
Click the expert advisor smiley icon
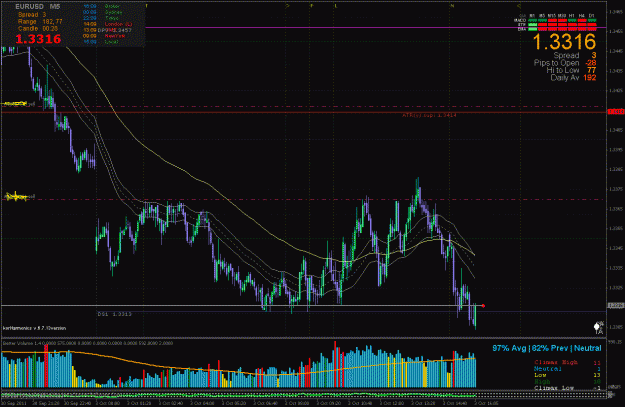coord(597,327)
